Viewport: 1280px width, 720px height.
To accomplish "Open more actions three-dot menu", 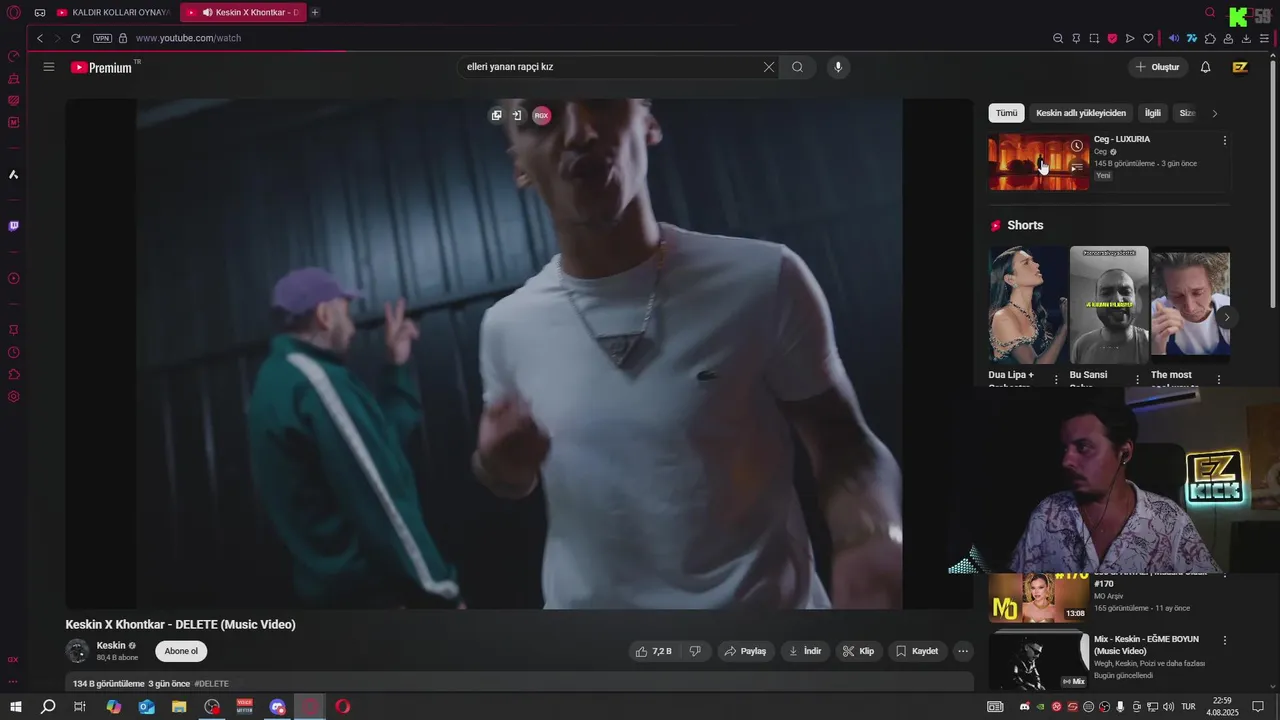I will [x=963, y=651].
